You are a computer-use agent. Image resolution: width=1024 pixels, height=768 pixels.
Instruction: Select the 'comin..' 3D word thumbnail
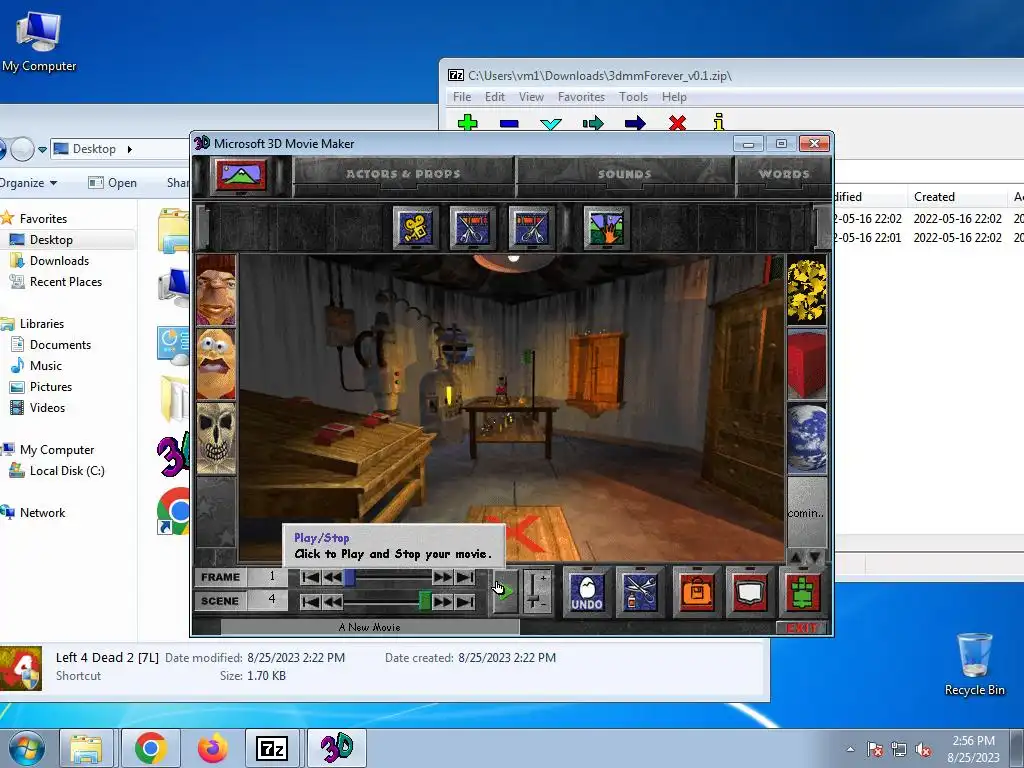(807, 511)
